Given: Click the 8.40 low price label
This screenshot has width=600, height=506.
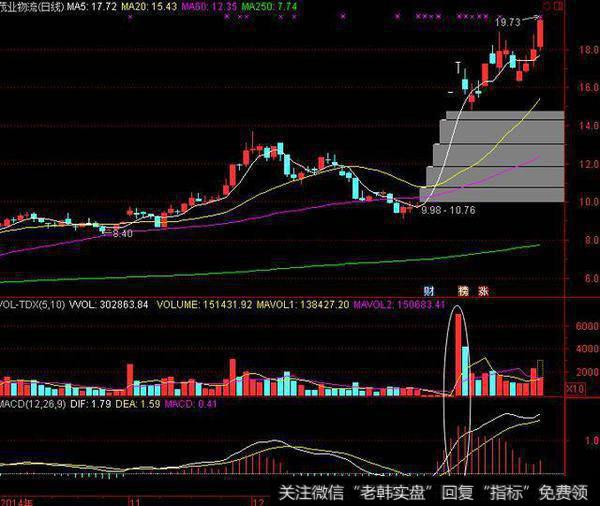Looking at the screenshot, I should [x=120, y=233].
